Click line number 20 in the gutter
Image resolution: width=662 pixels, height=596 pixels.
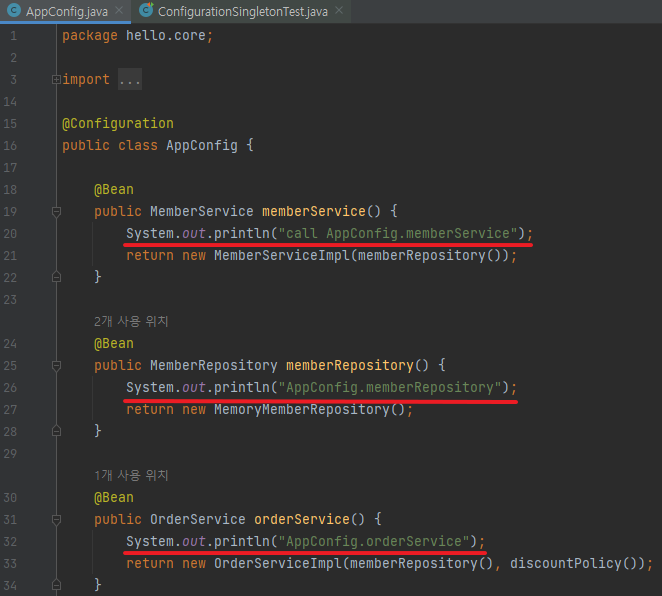tap(10, 233)
